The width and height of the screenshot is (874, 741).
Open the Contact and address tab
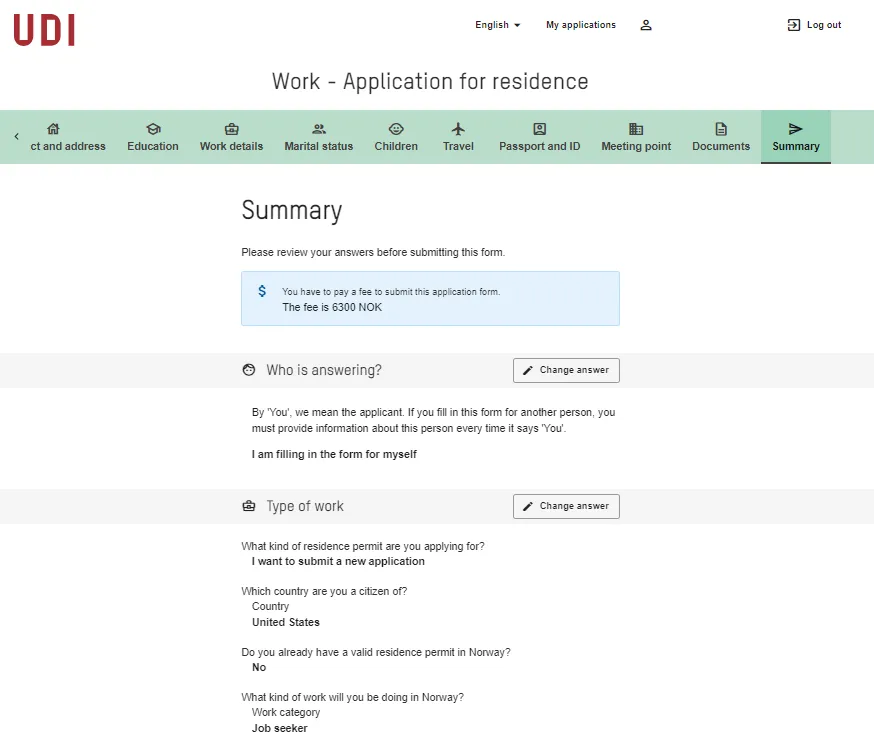68,137
